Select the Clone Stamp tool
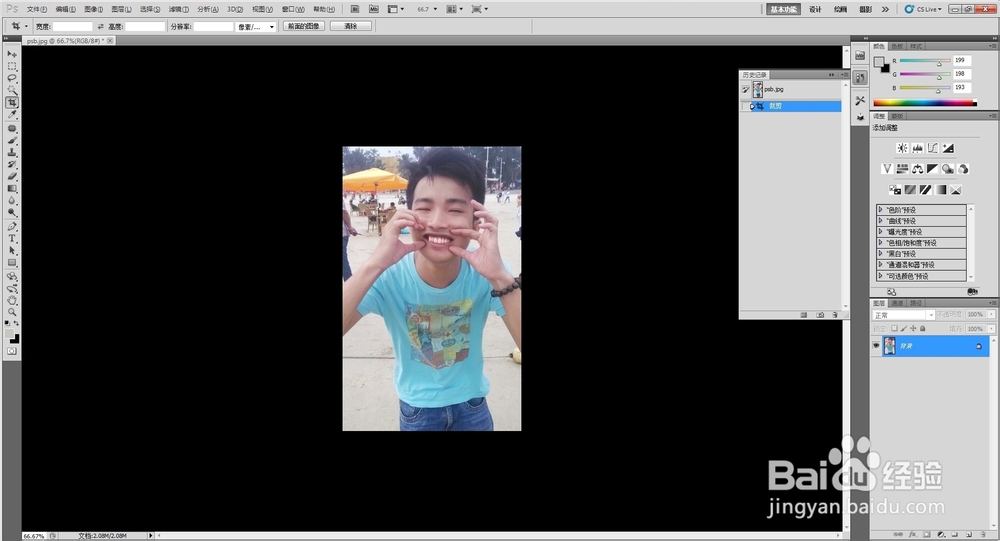Viewport: 1000px width, 541px height. tap(12, 152)
